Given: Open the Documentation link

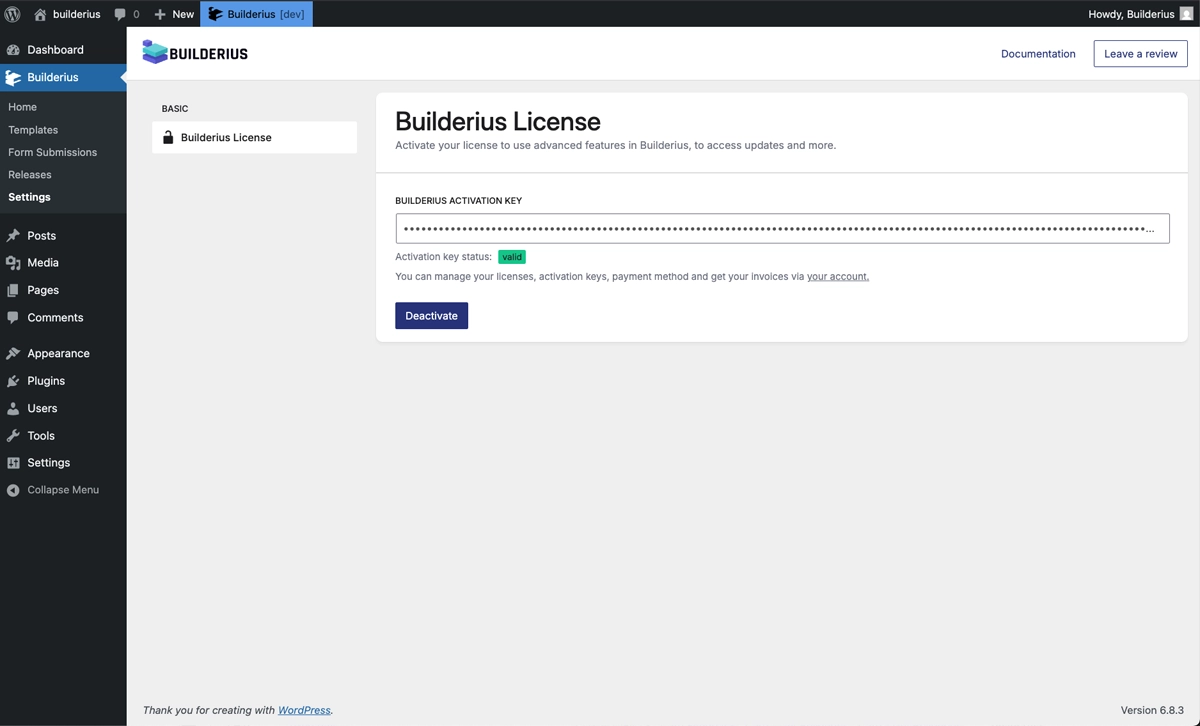Looking at the screenshot, I should click(1038, 53).
